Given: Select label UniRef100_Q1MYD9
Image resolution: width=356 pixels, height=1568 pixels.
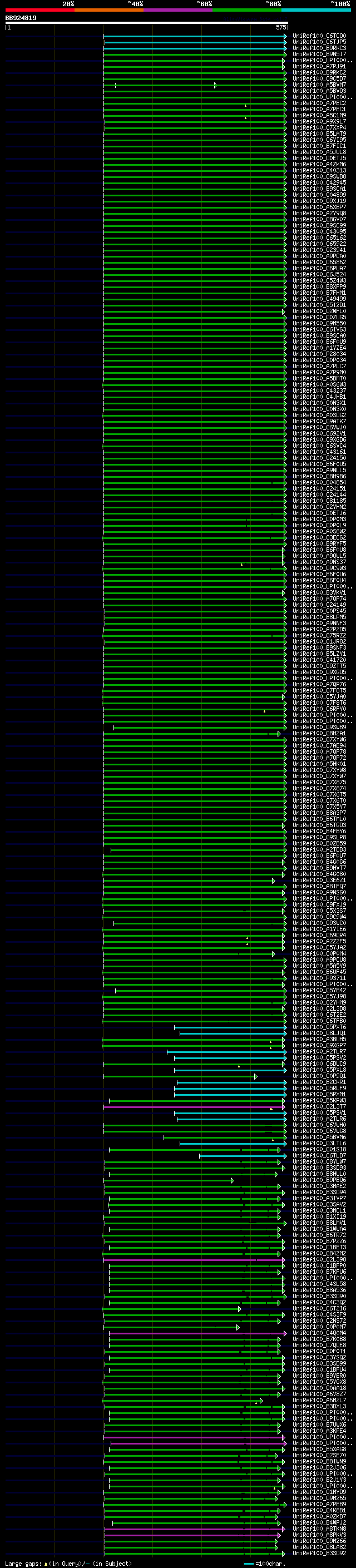Looking at the screenshot, I should point(319,1492).
